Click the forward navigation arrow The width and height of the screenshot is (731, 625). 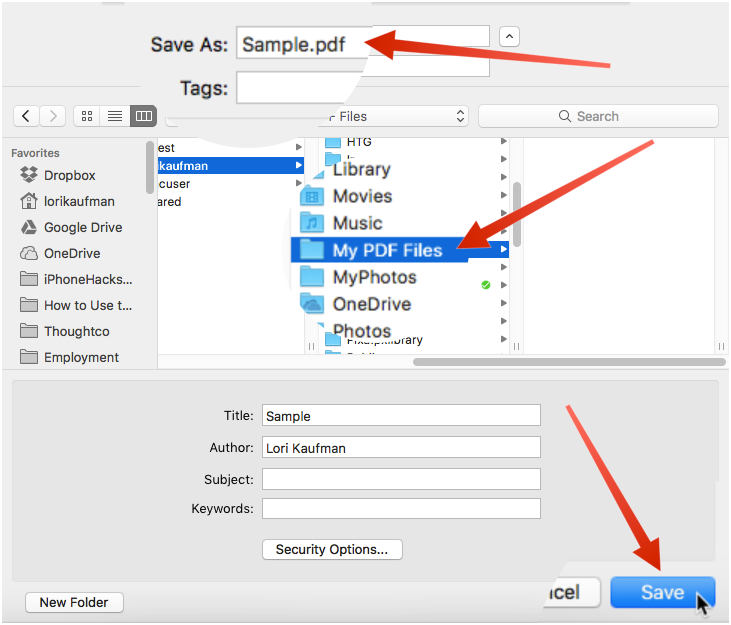(53, 116)
